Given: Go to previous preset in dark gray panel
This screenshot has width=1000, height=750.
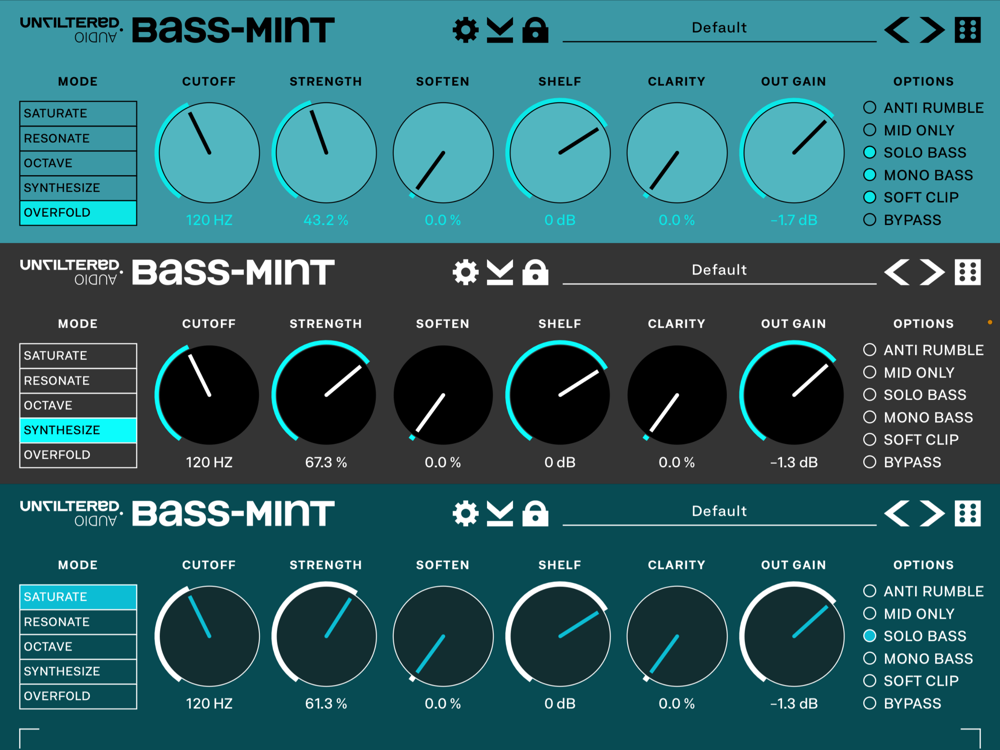Looking at the screenshot, I should click(x=897, y=272).
